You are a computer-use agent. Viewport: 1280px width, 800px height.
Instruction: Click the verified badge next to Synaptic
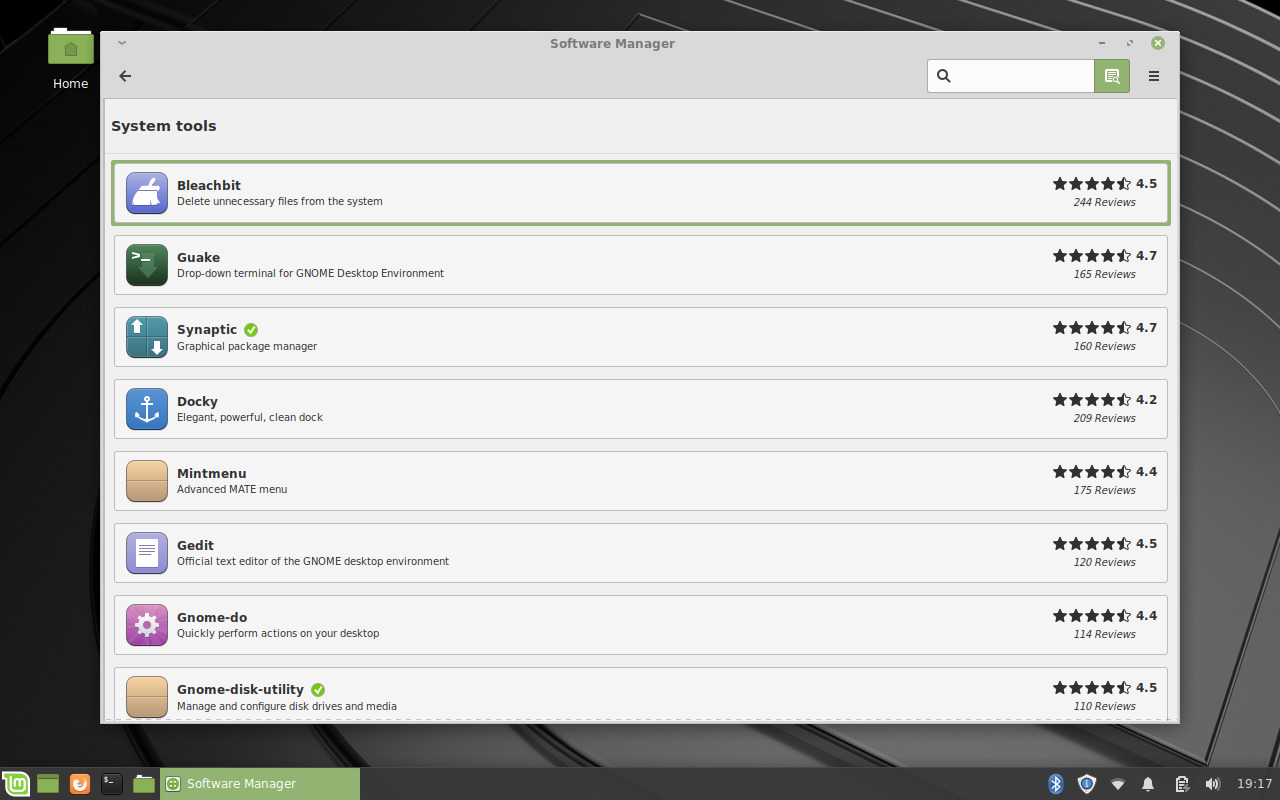pos(251,329)
